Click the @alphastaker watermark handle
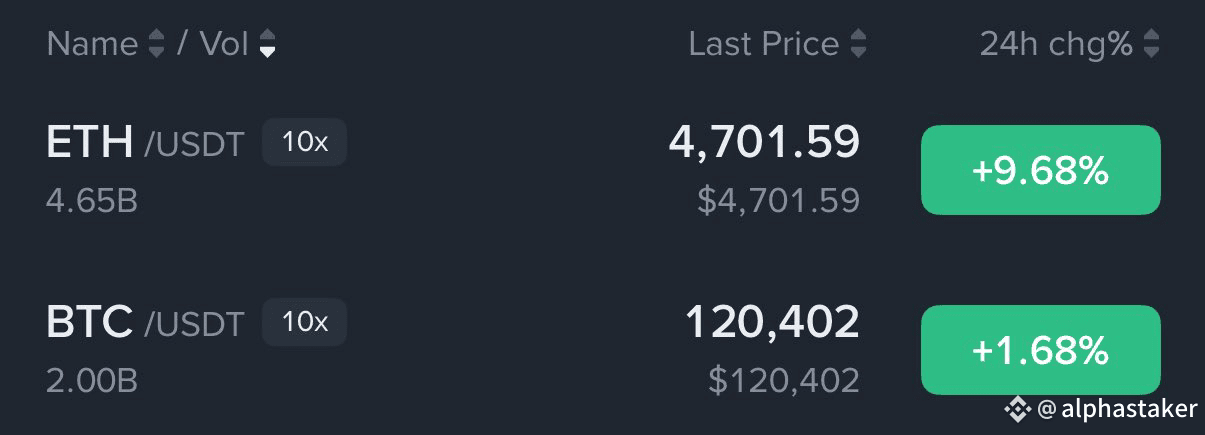Viewport: 1205px width, 435px height. 1117,408
